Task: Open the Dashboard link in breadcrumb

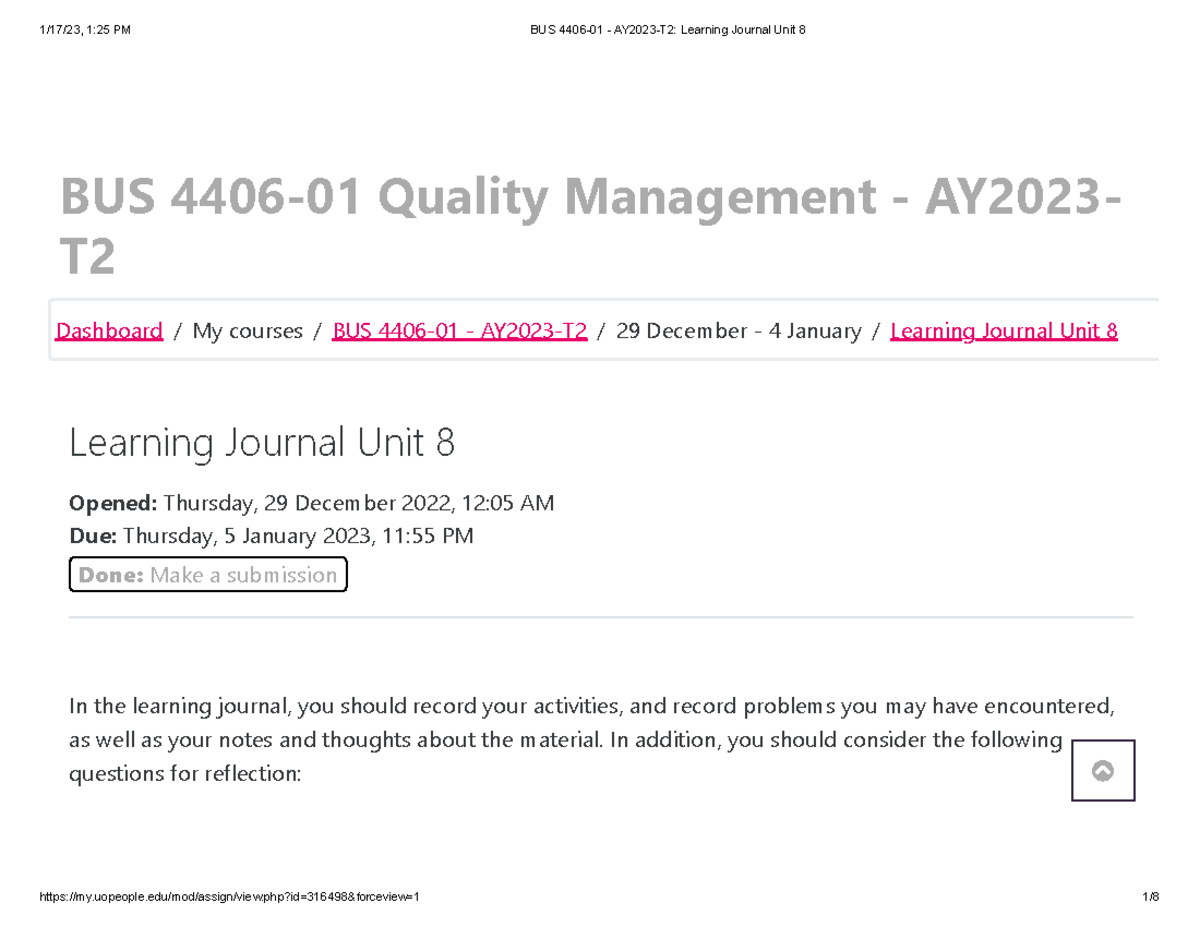Action: 108,330
